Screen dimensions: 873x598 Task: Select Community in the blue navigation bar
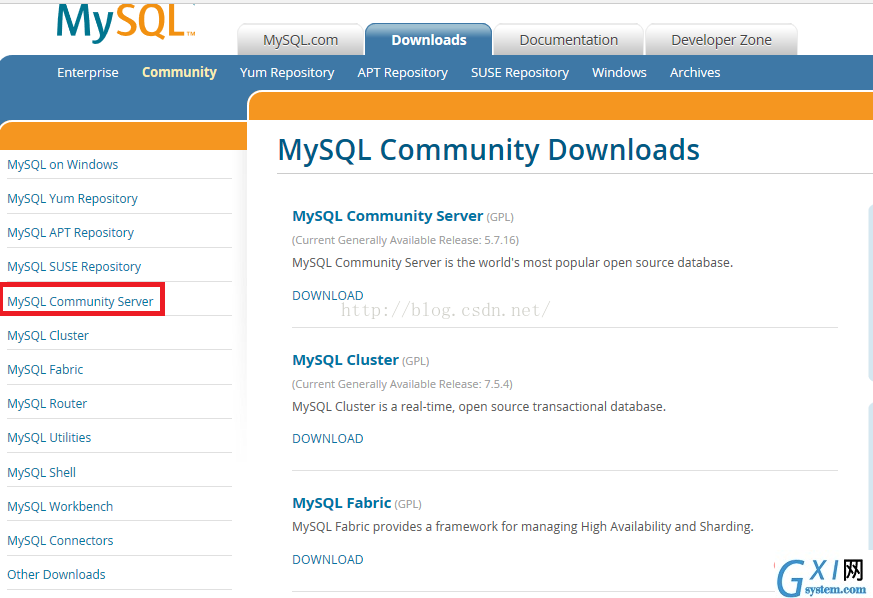(179, 72)
